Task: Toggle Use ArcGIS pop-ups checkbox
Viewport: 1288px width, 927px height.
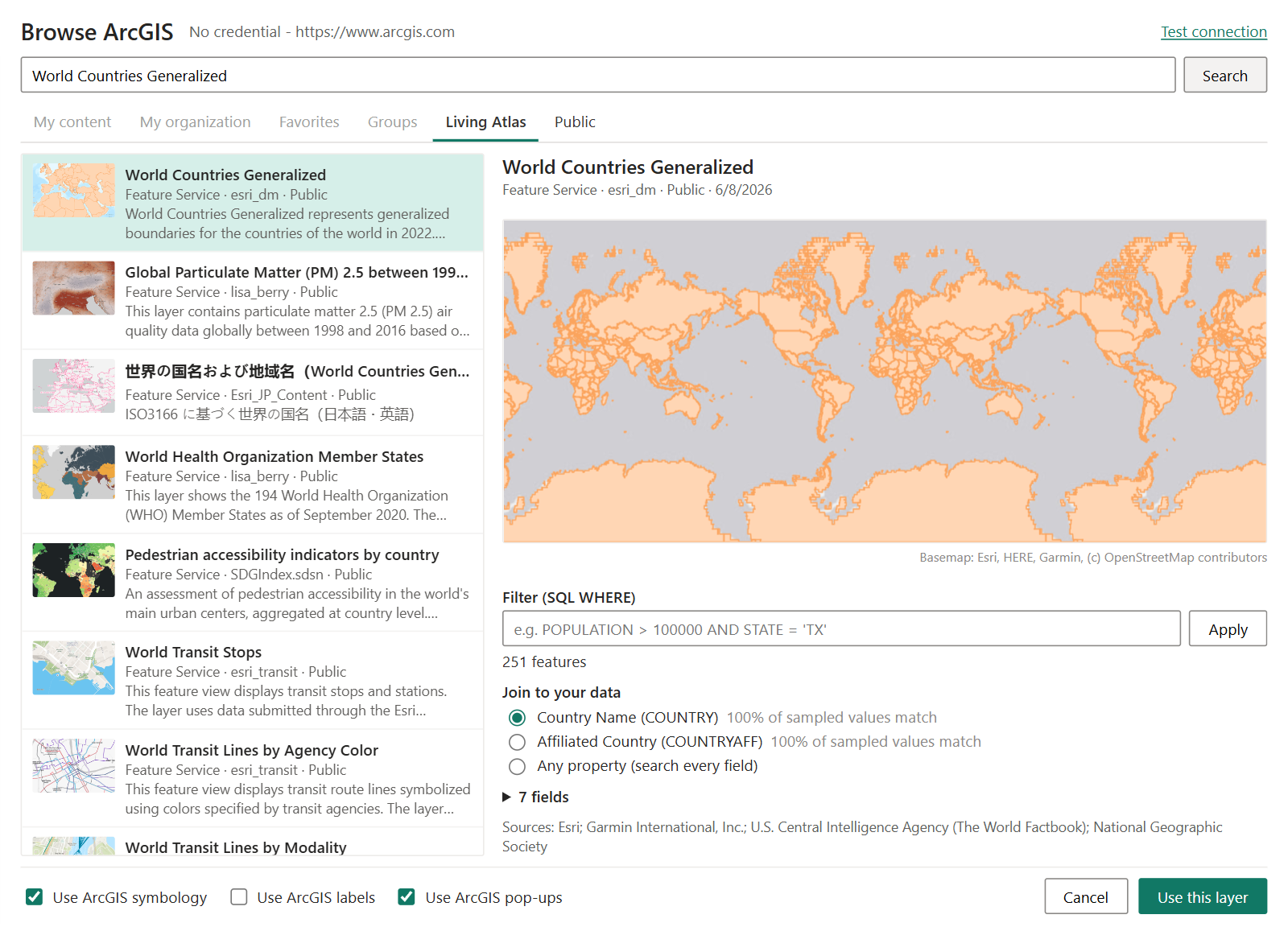Action: [407, 896]
